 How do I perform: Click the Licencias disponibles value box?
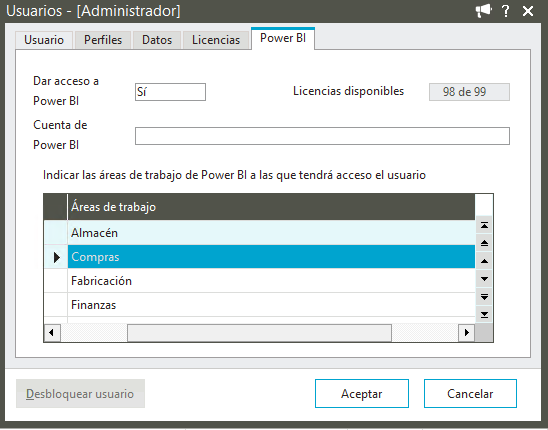pos(469,92)
